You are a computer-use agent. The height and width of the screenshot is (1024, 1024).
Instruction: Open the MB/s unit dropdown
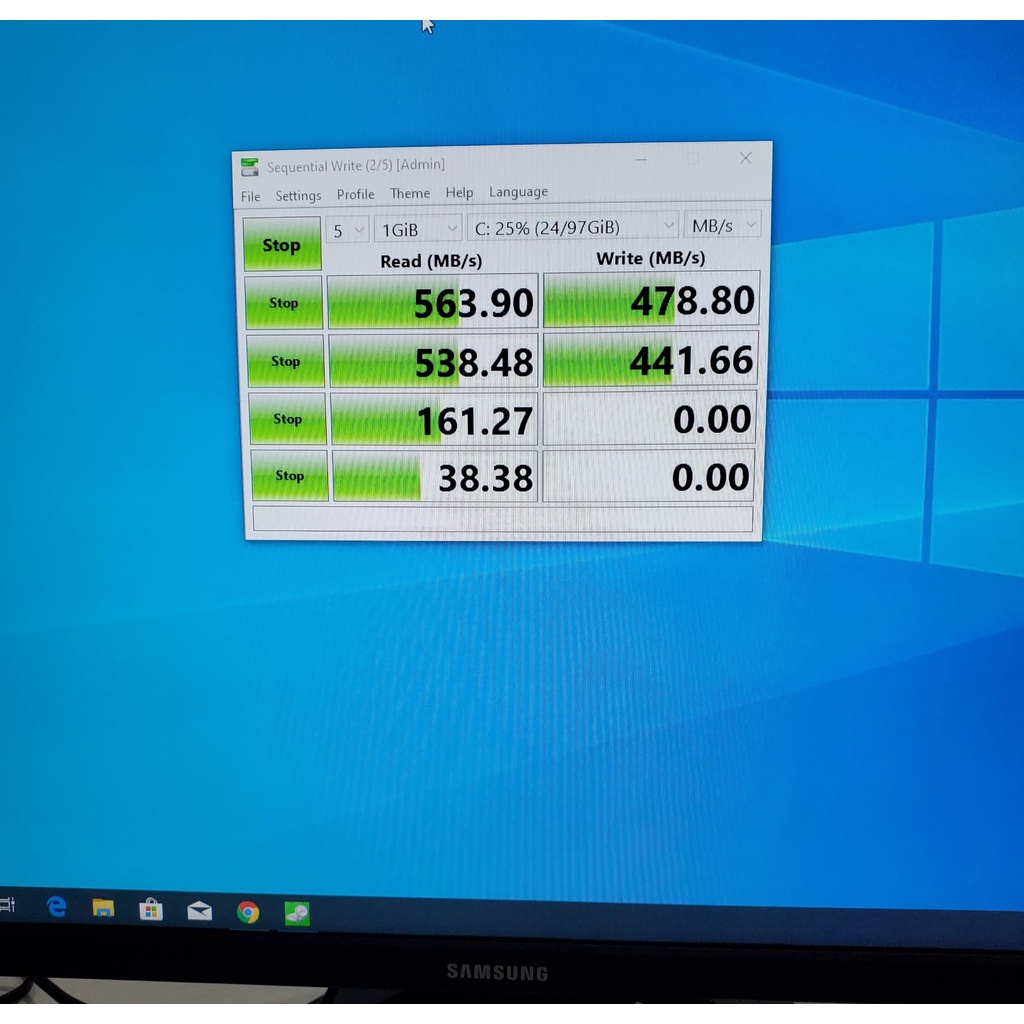click(x=722, y=225)
